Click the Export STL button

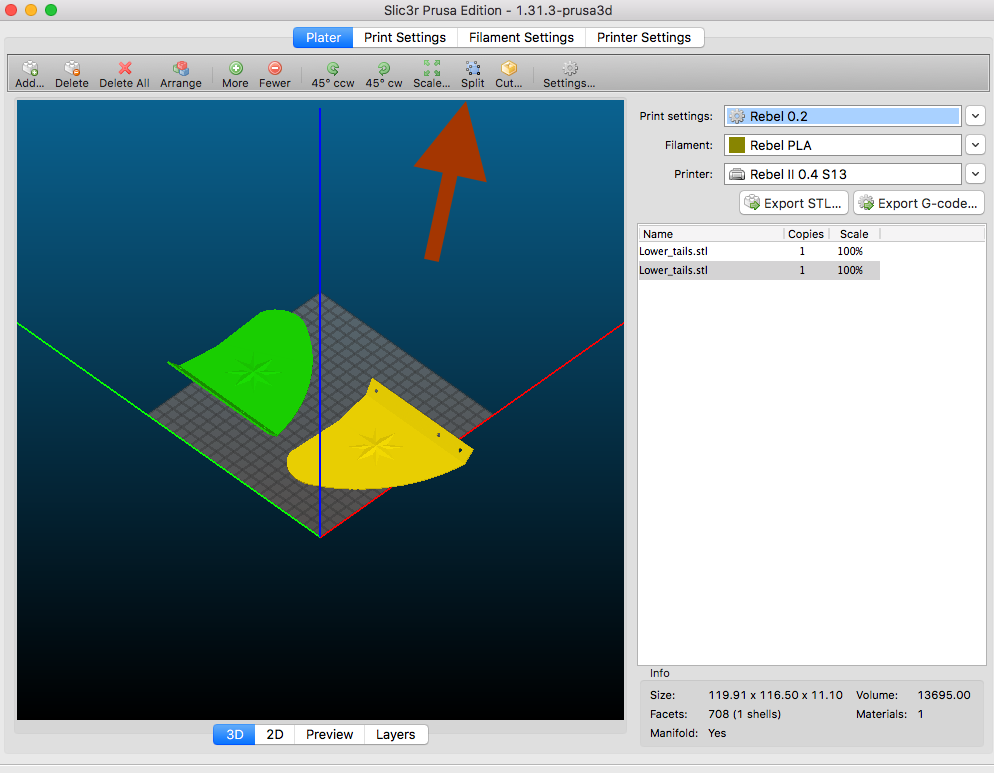[794, 203]
